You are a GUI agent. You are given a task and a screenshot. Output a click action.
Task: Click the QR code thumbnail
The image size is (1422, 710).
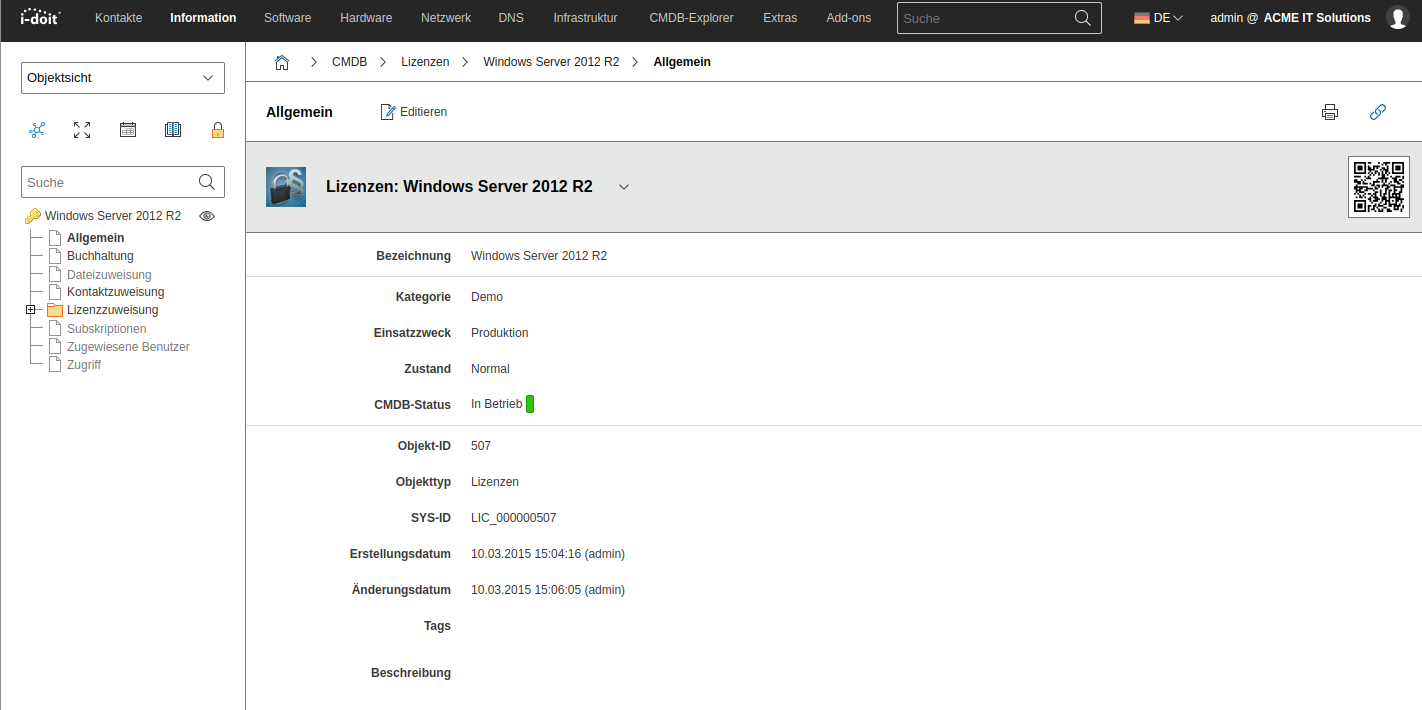pyautogui.click(x=1378, y=186)
